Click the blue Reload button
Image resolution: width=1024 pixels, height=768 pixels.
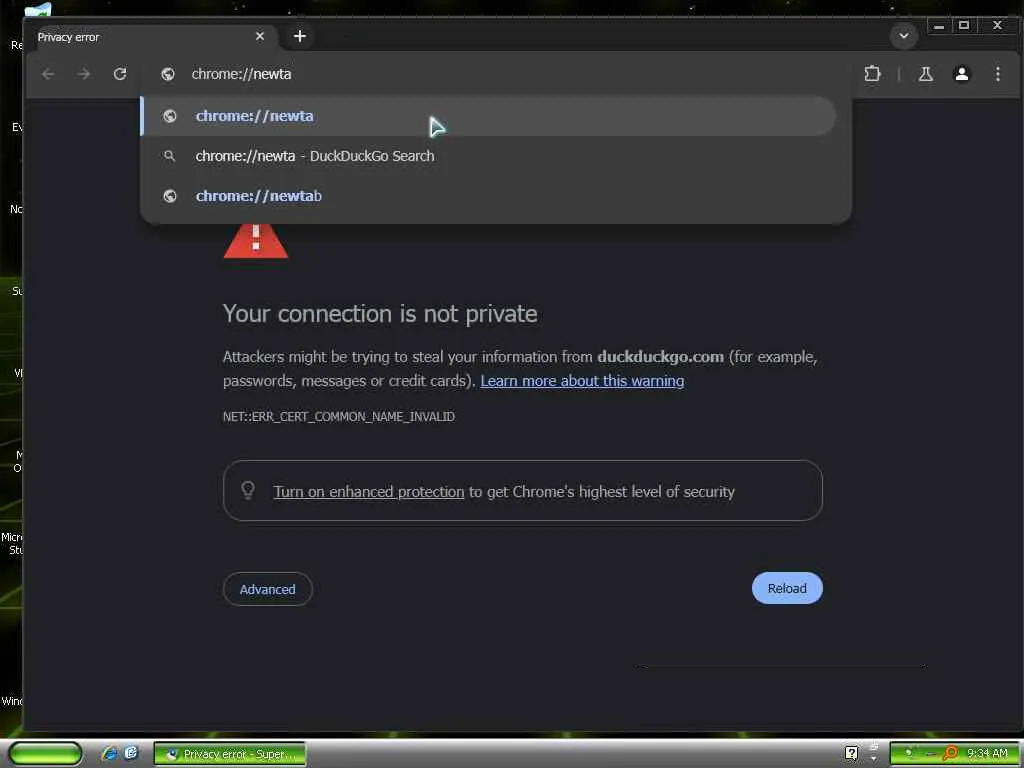(787, 588)
